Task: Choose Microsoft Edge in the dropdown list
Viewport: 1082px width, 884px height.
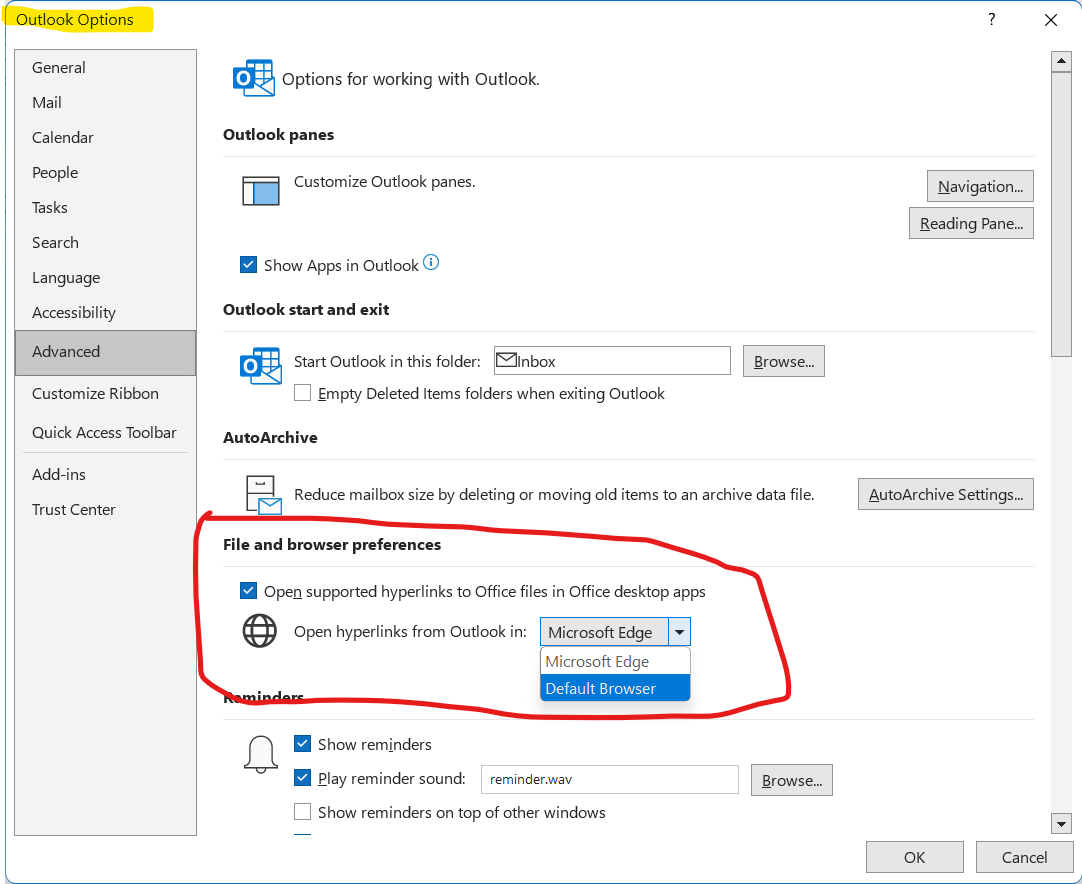Action: [615, 661]
